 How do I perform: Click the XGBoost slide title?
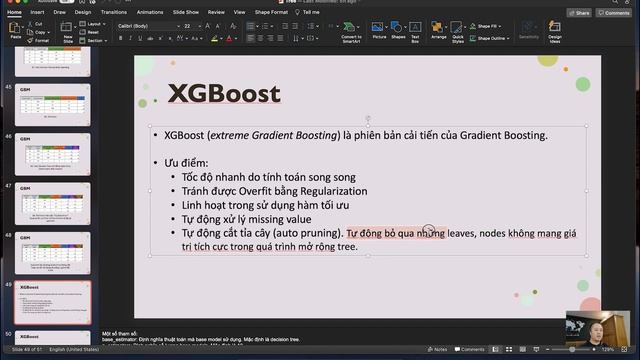224,93
